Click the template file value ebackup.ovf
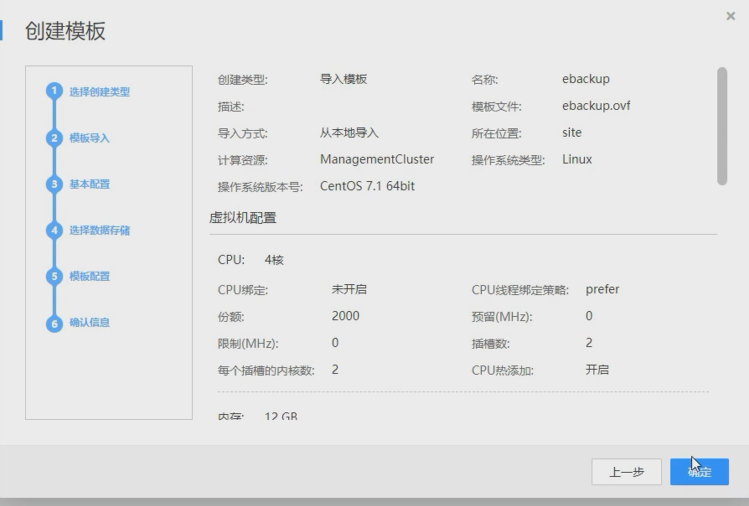Viewport: 749px width, 506px height. (596, 106)
